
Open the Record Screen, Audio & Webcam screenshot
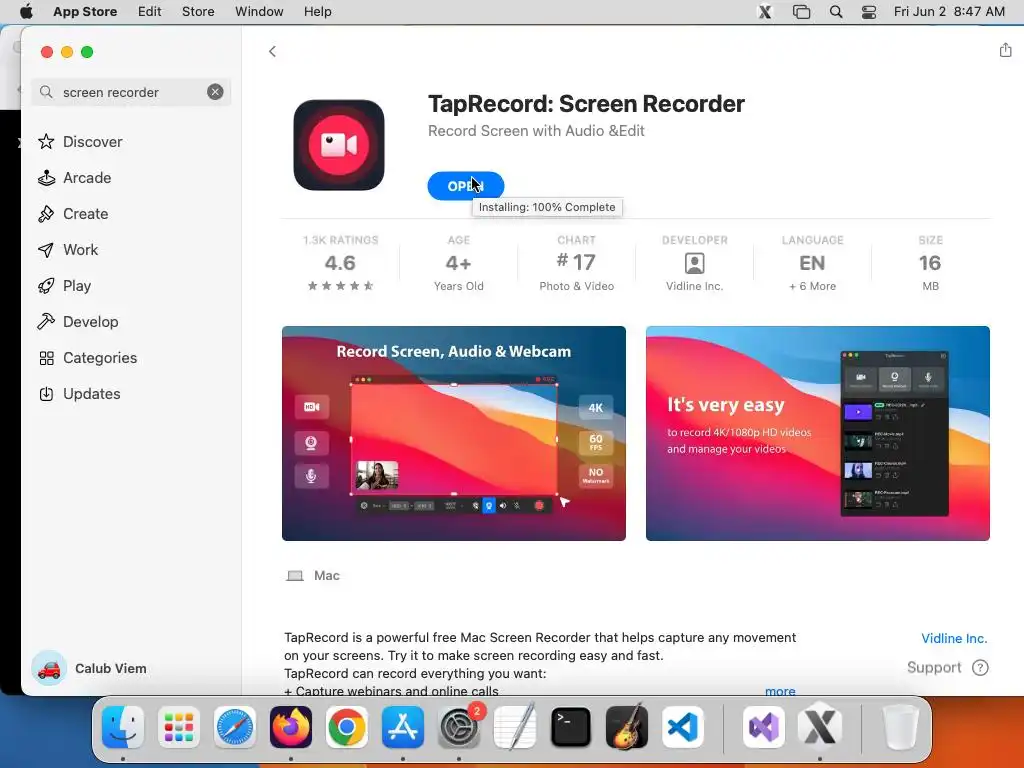click(x=454, y=434)
